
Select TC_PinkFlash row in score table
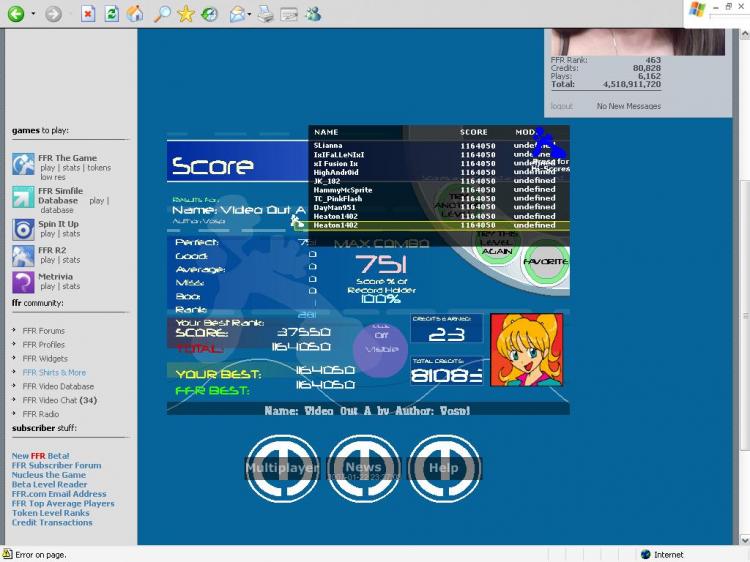(x=439, y=198)
